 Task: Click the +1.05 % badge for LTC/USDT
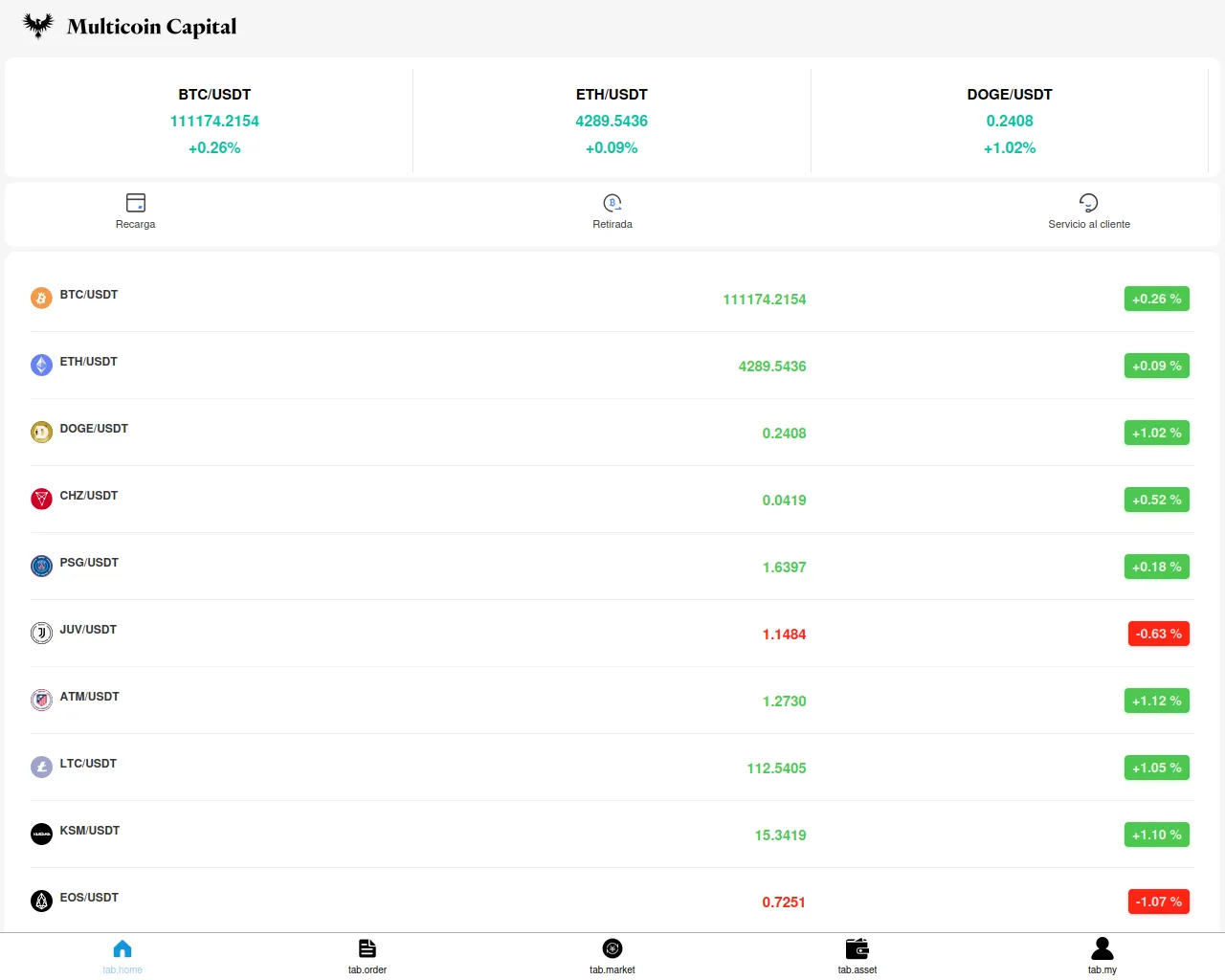(x=1157, y=768)
